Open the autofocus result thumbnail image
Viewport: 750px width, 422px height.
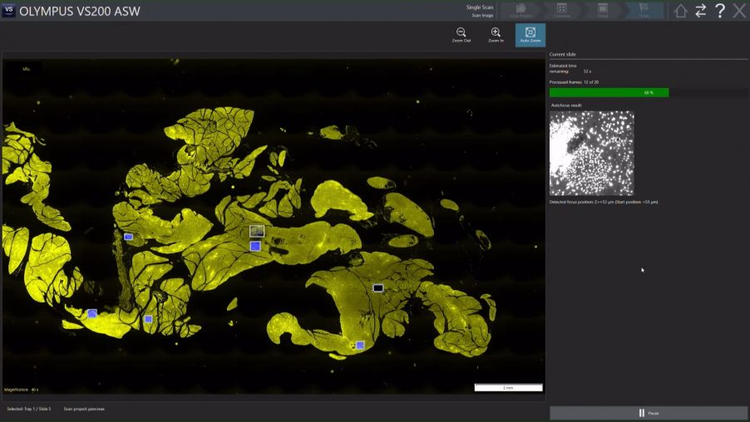(x=591, y=153)
